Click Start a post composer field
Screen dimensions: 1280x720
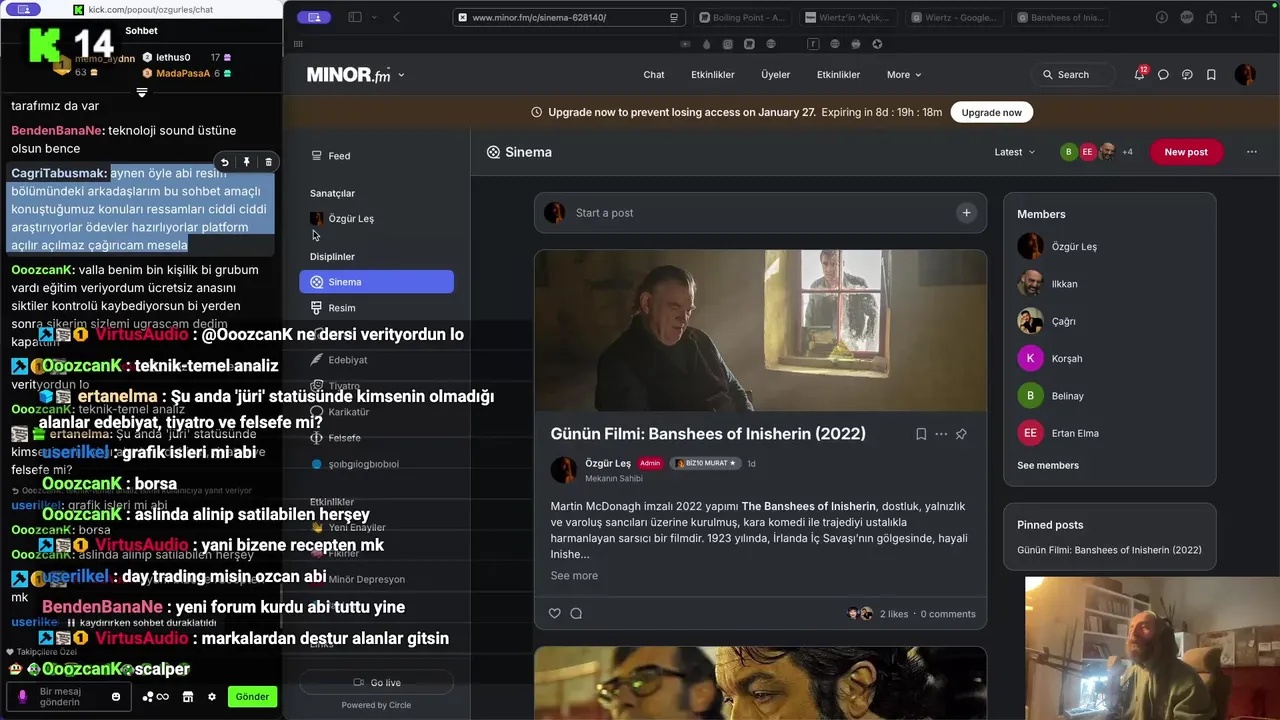click(760, 213)
